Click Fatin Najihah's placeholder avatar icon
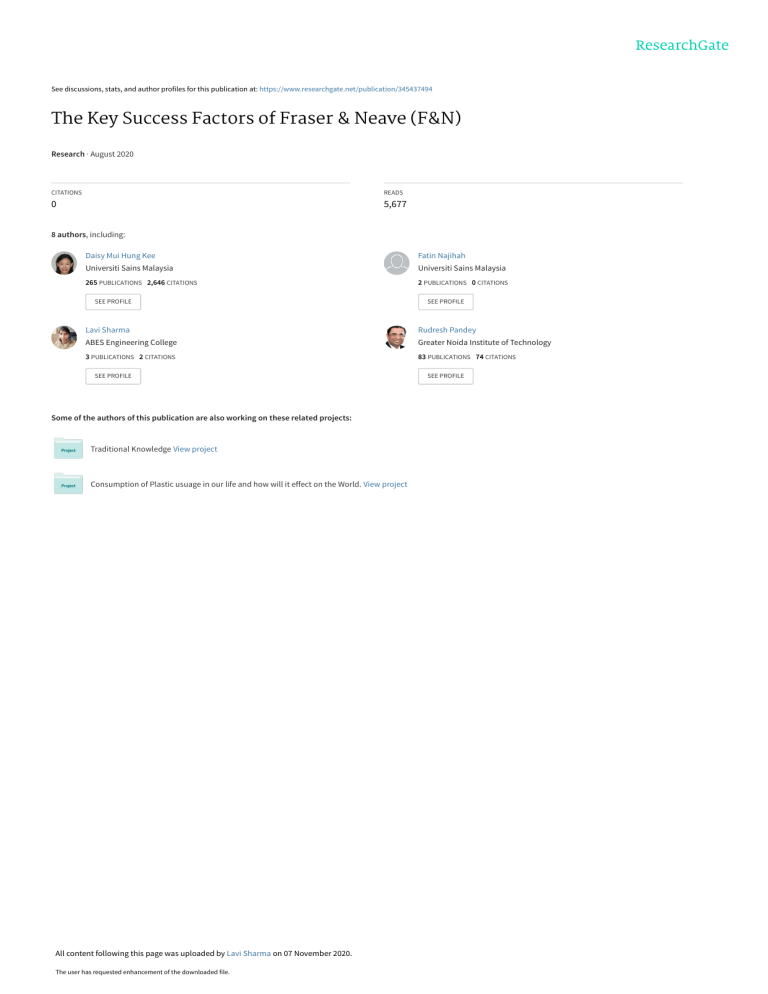Viewport: 768px width, 994px height. point(397,263)
